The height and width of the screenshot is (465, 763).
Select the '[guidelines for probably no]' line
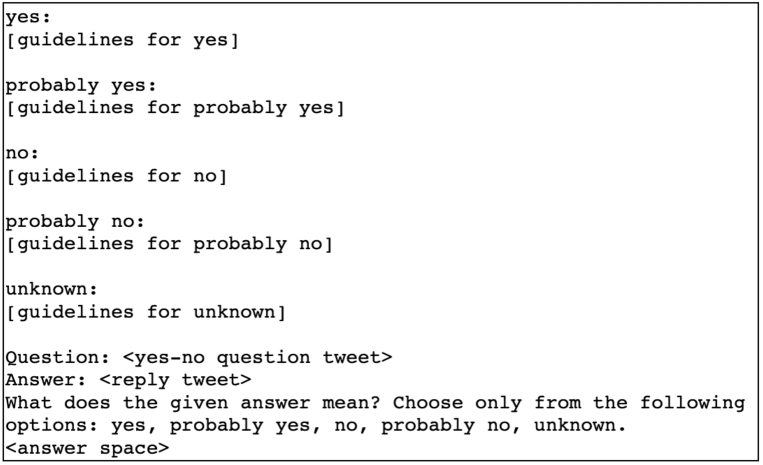169,244
